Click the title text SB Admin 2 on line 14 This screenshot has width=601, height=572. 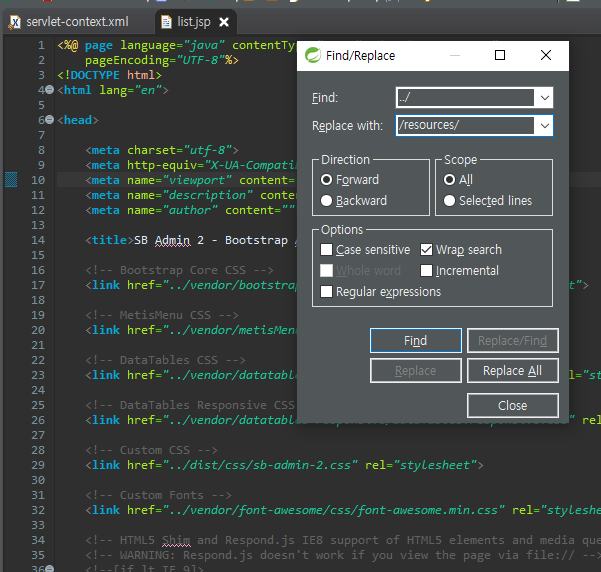pyautogui.click(x=169, y=240)
